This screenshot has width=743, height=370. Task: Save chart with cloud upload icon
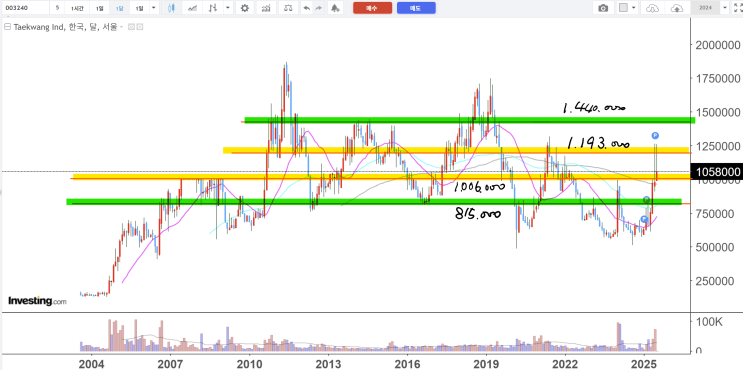(x=678, y=8)
